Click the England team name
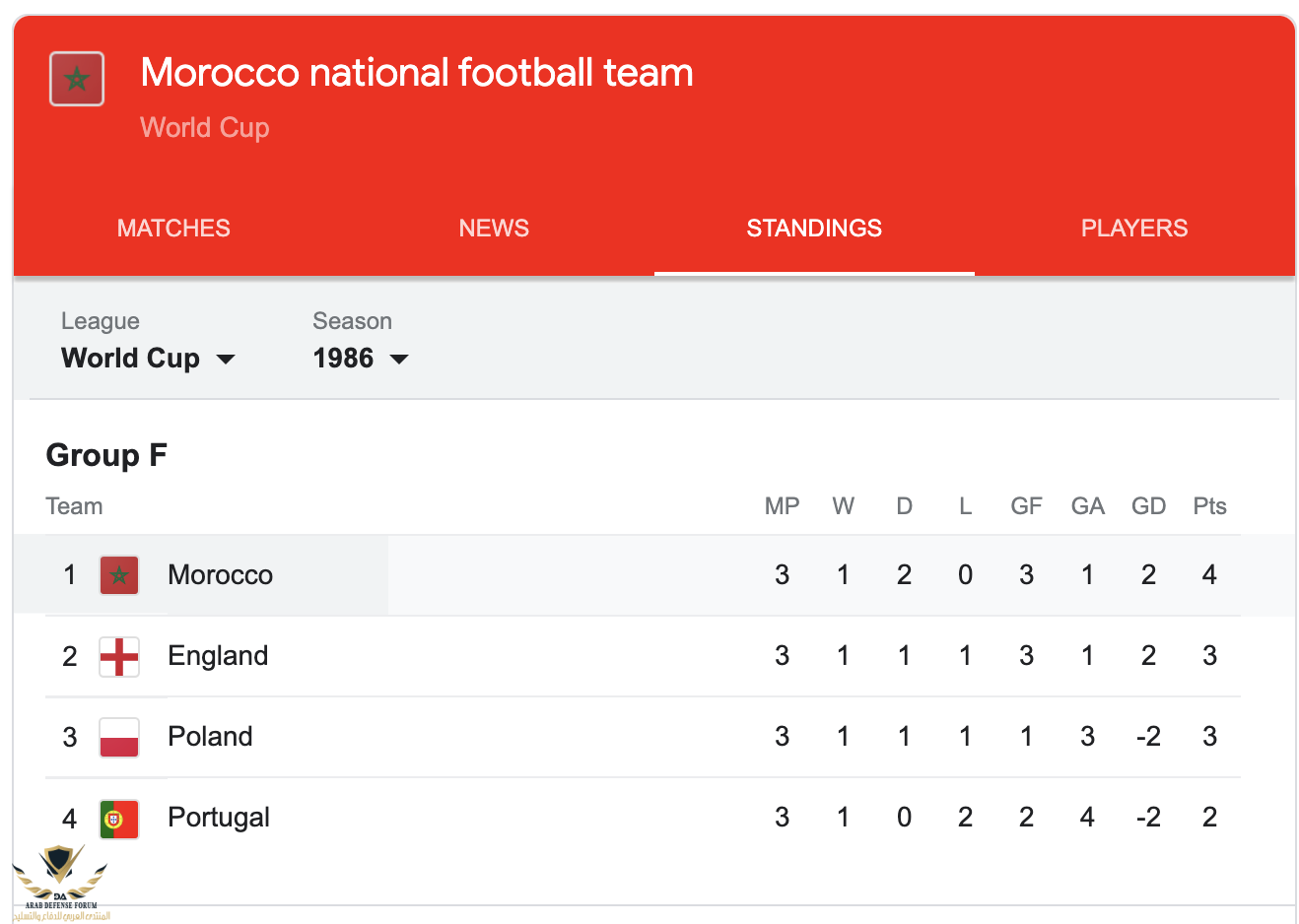The width and height of the screenshot is (1299, 924). click(218, 656)
